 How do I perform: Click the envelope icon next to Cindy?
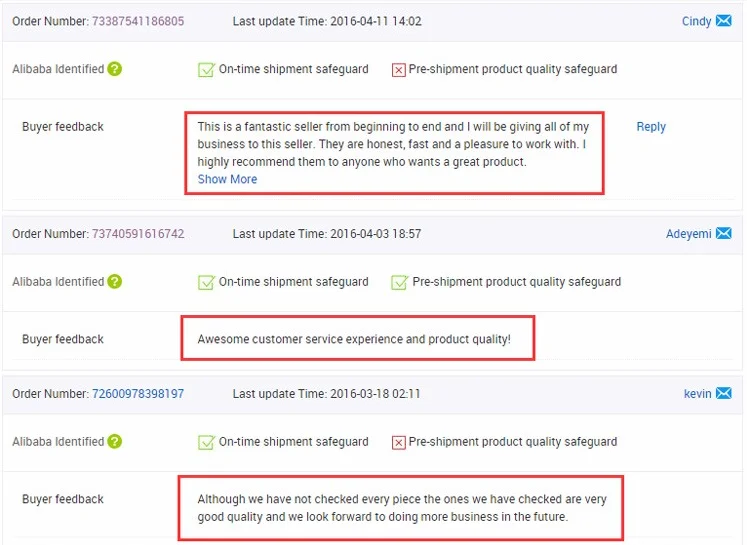723,20
